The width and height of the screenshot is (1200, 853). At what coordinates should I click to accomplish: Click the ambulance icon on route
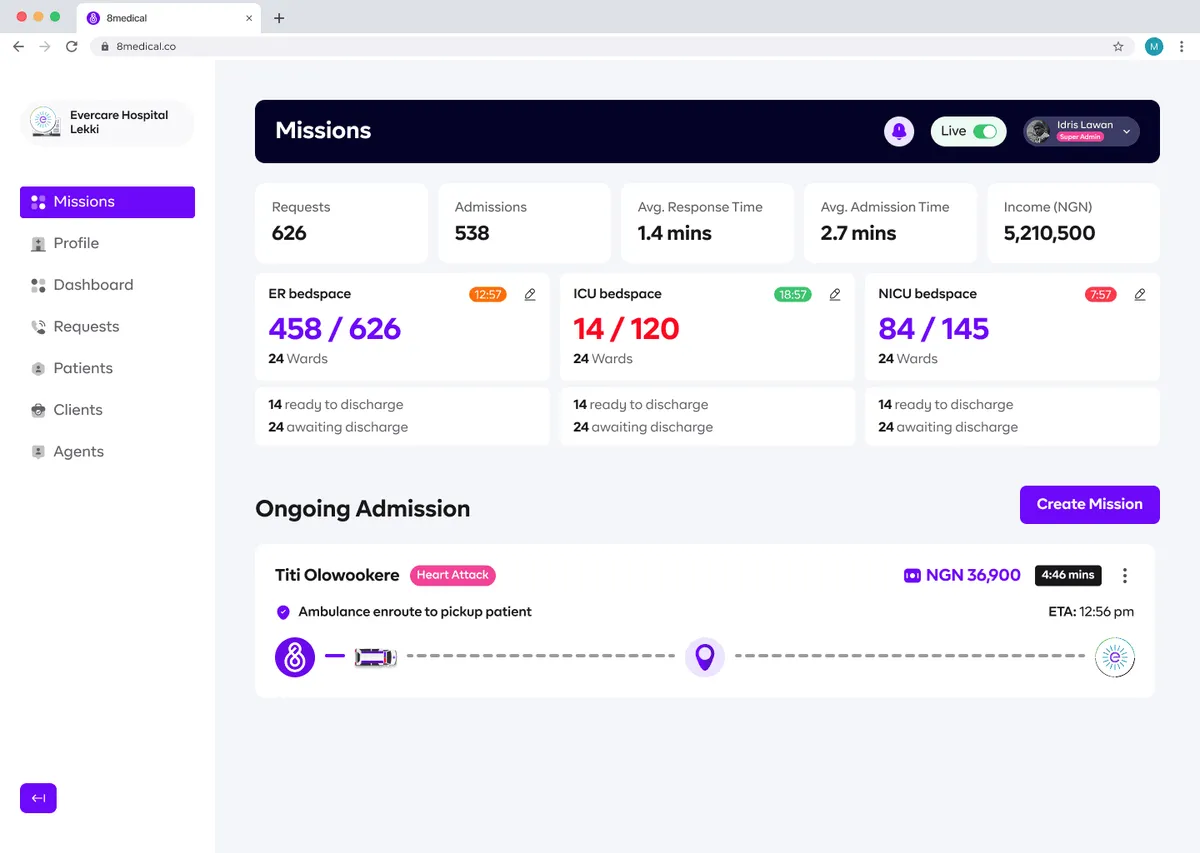tap(376, 657)
